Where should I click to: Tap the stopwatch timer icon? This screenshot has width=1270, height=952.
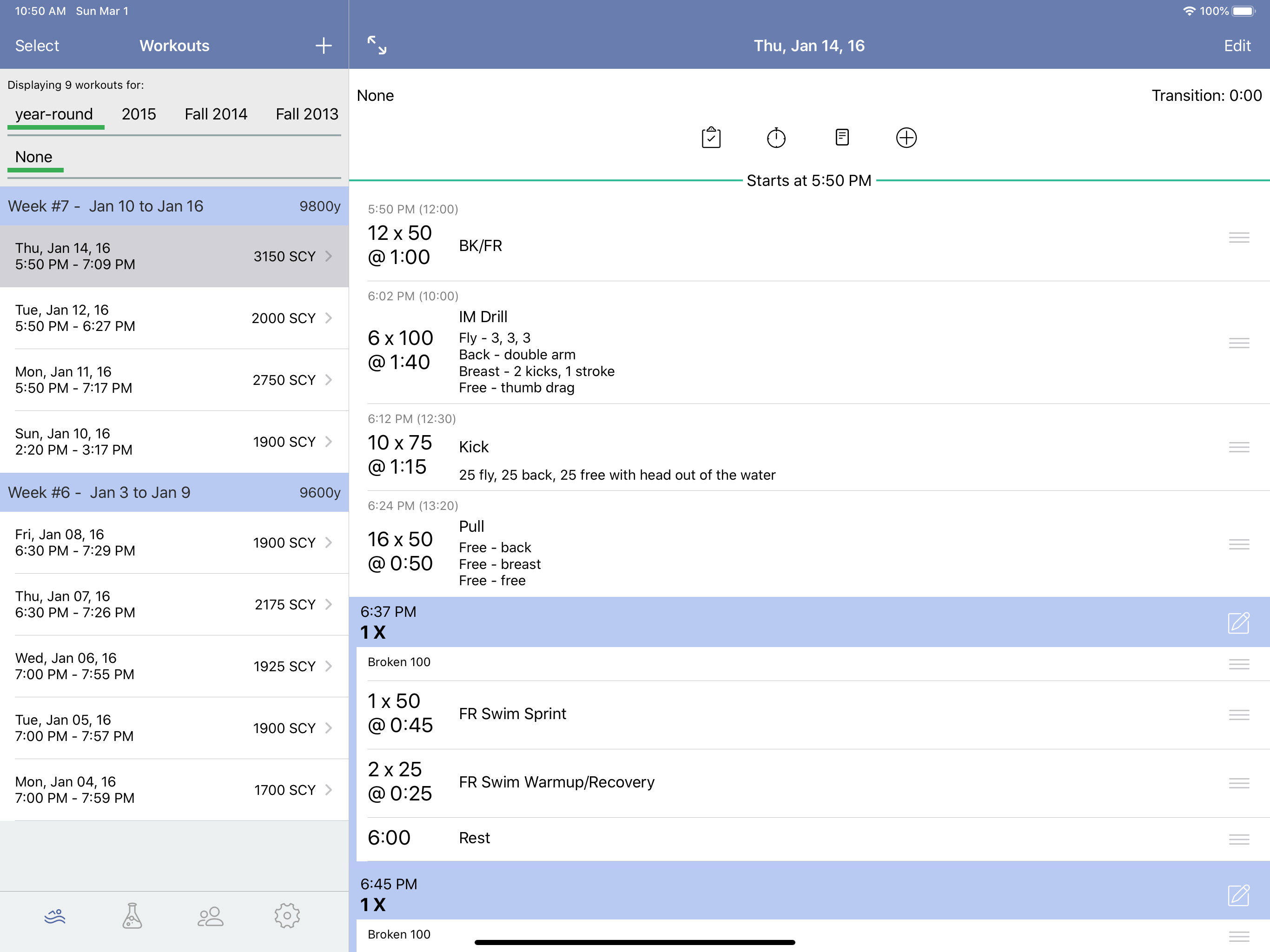pyautogui.click(x=776, y=138)
